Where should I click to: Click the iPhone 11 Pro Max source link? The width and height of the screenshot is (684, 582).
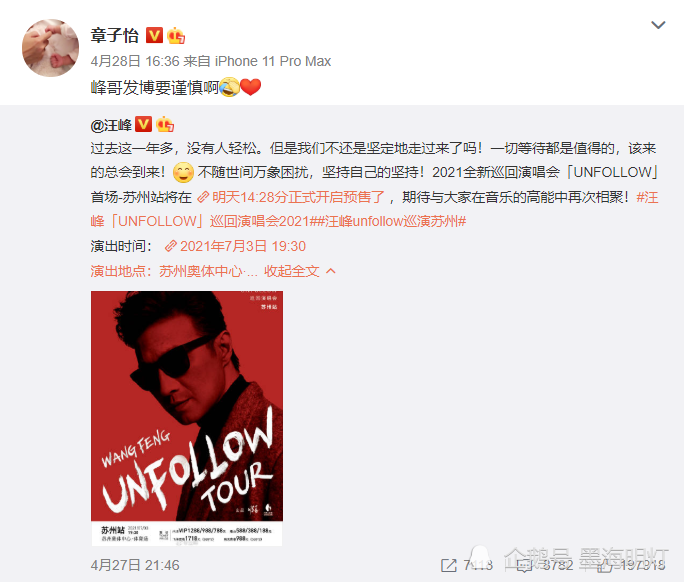pyautogui.click(x=273, y=61)
